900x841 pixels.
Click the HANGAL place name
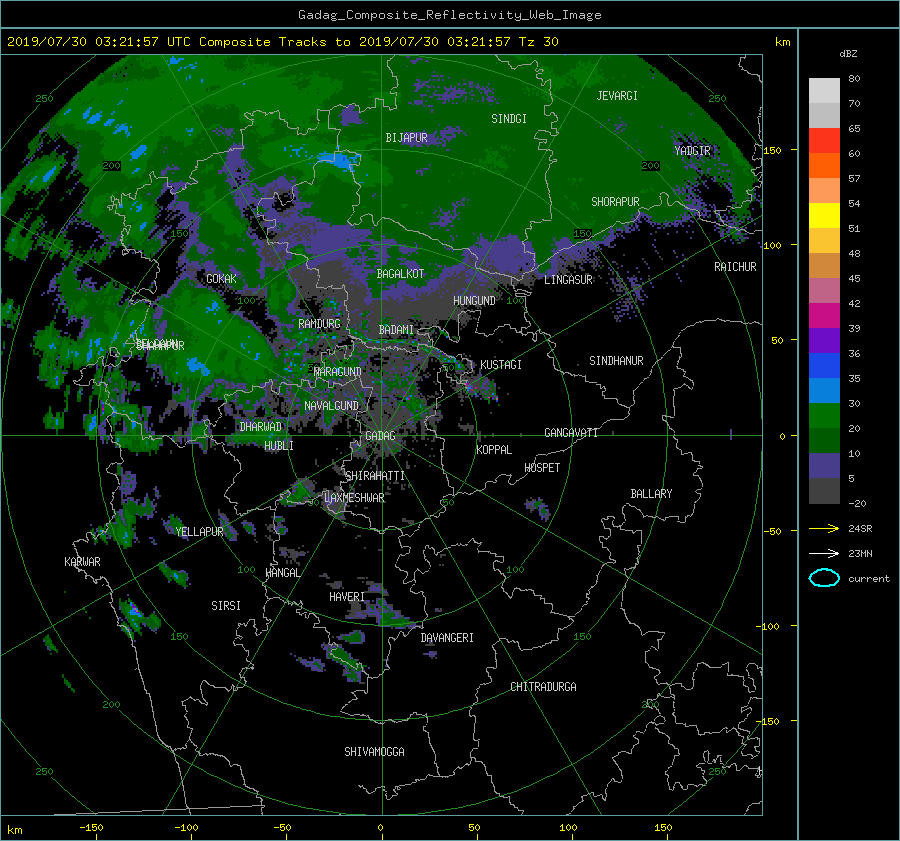pyautogui.click(x=282, y=573)
